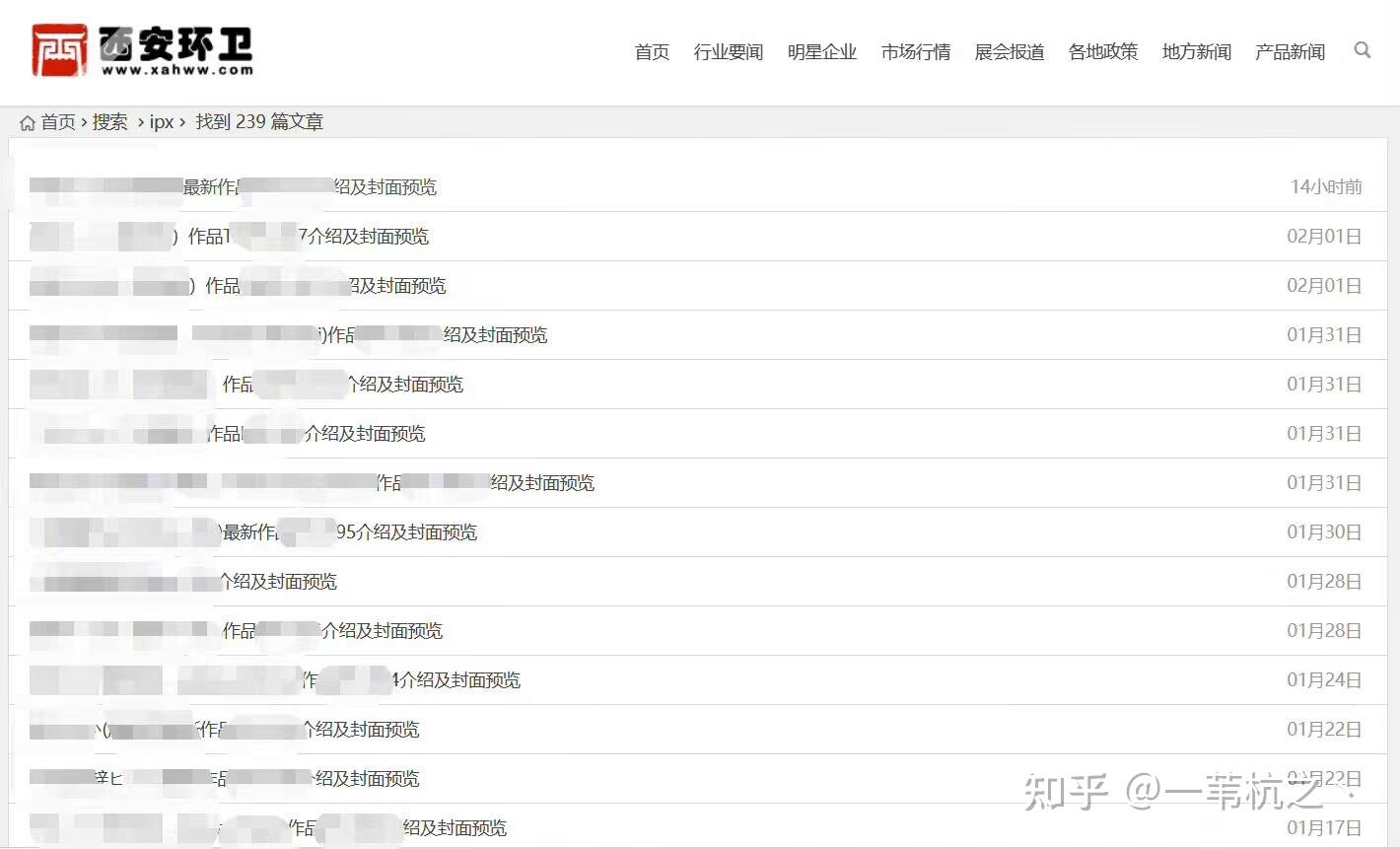Click the 14小时前 timestamp
1400x849 pixels.
pyautogui.click(x=1326, y=186)
